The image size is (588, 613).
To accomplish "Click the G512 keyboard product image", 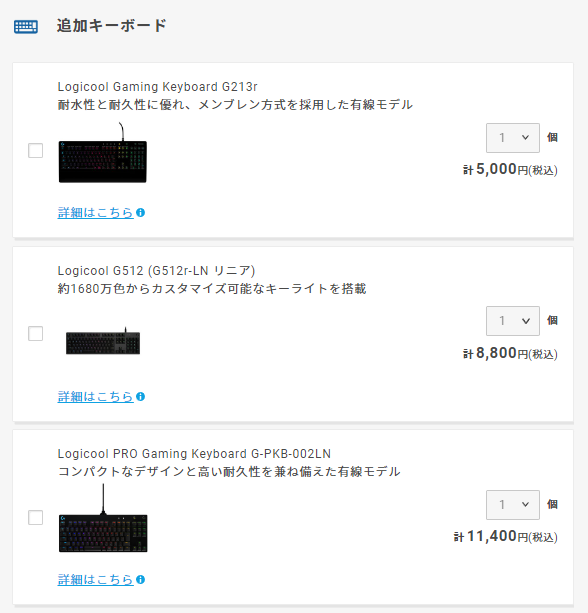I will [103, 341].
